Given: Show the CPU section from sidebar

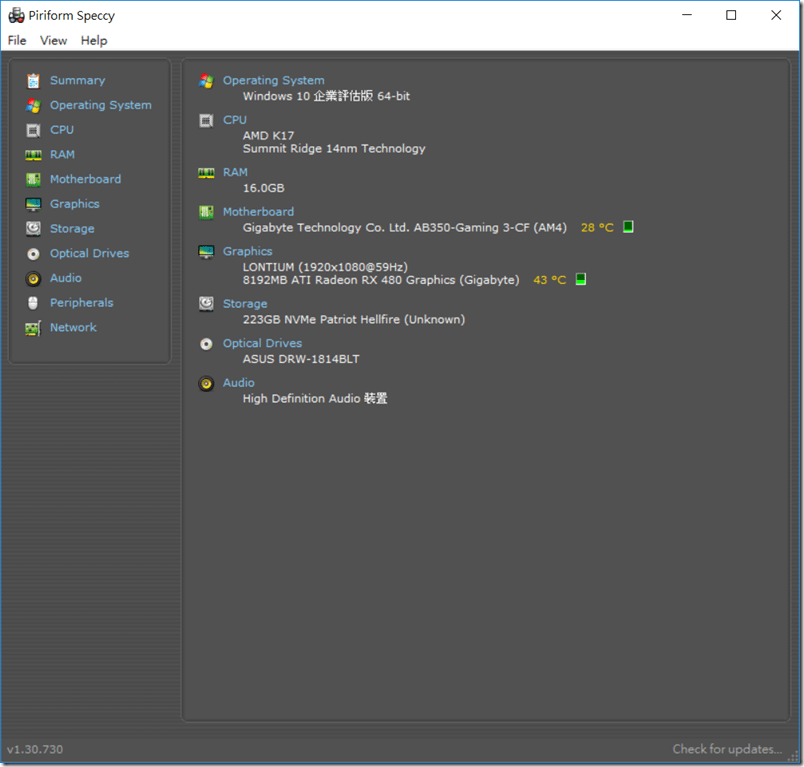Looking at the screenshot, I should tap(62, 130).
